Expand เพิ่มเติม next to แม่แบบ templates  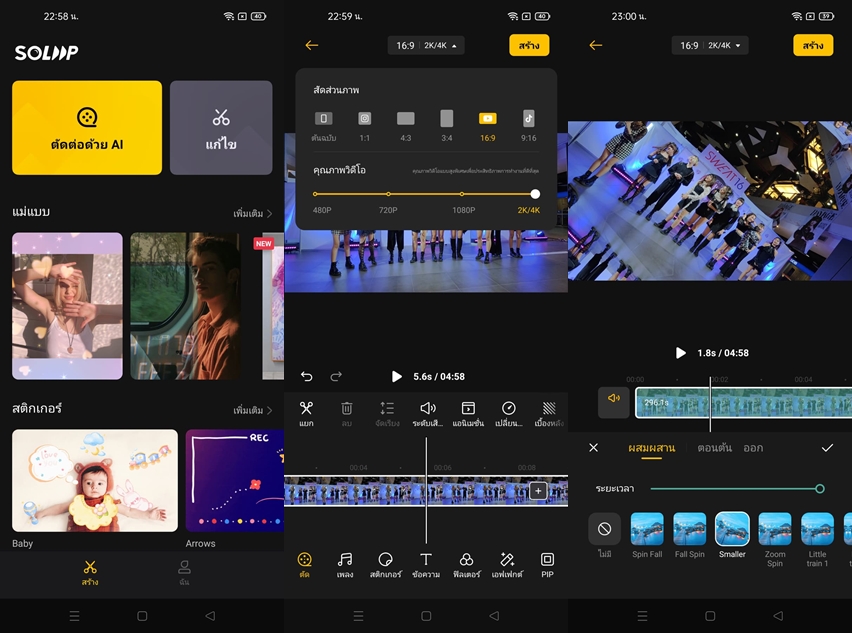click(x=252, y=213)
